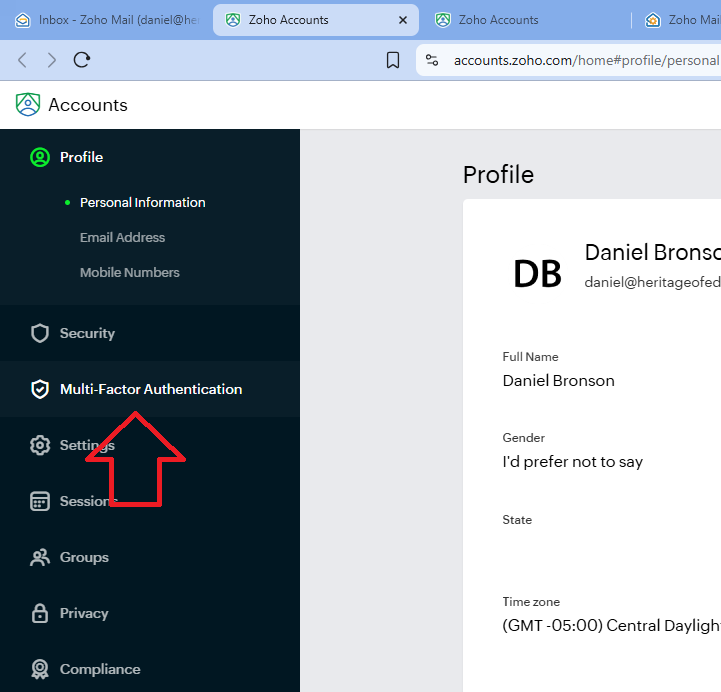This screenshot has height=692, width=721.
Task: Reload the current page
Action: click(82, 60)
